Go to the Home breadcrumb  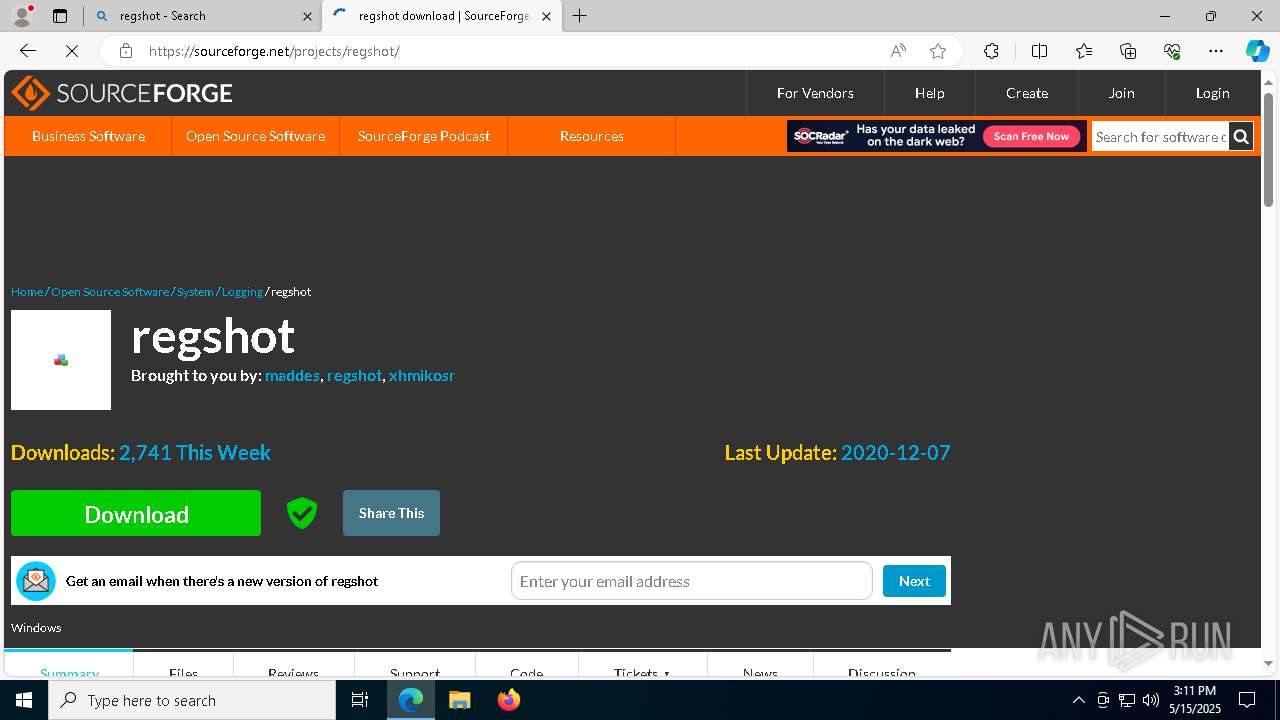pos(27,292)
